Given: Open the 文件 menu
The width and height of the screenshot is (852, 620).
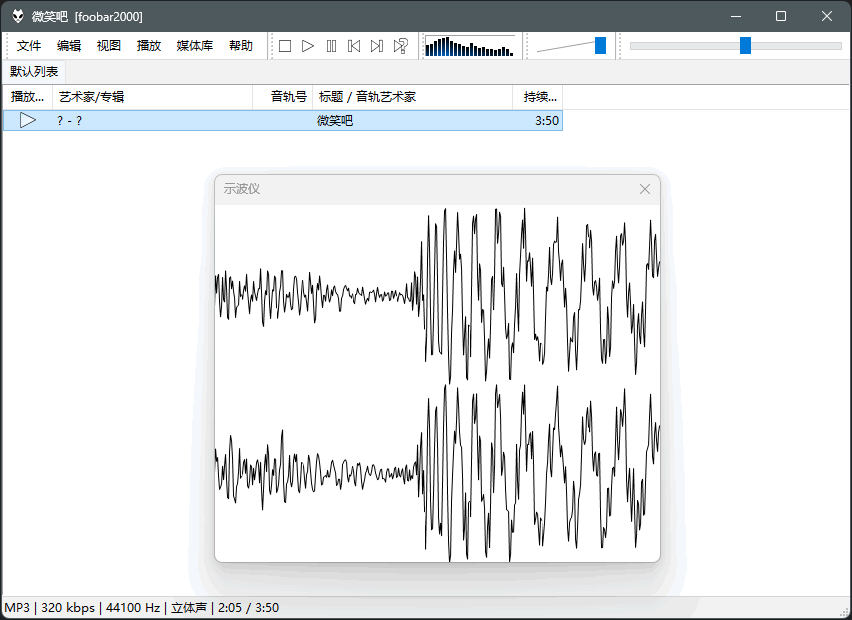Looking at the screenshot, I should 29,46.
